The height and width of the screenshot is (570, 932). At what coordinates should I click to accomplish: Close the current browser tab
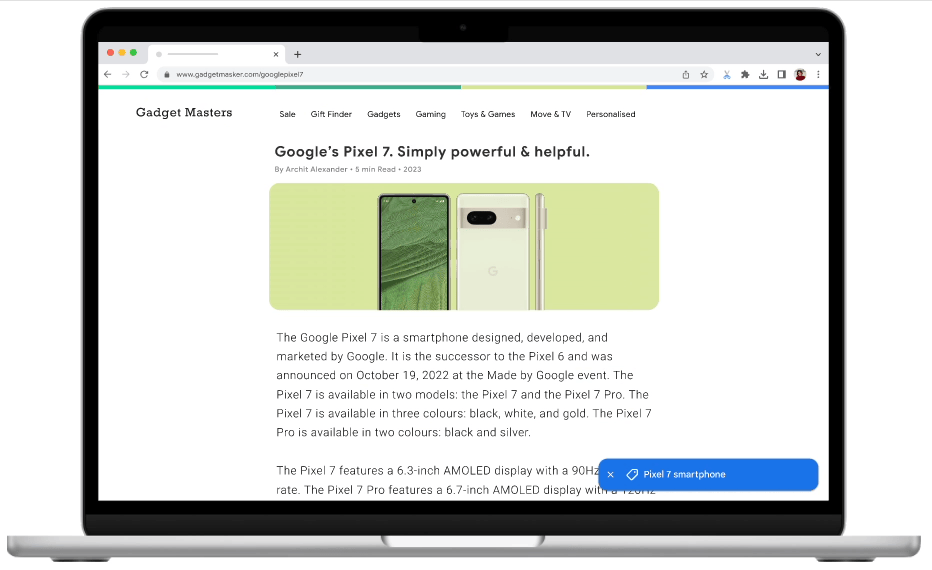276,54
